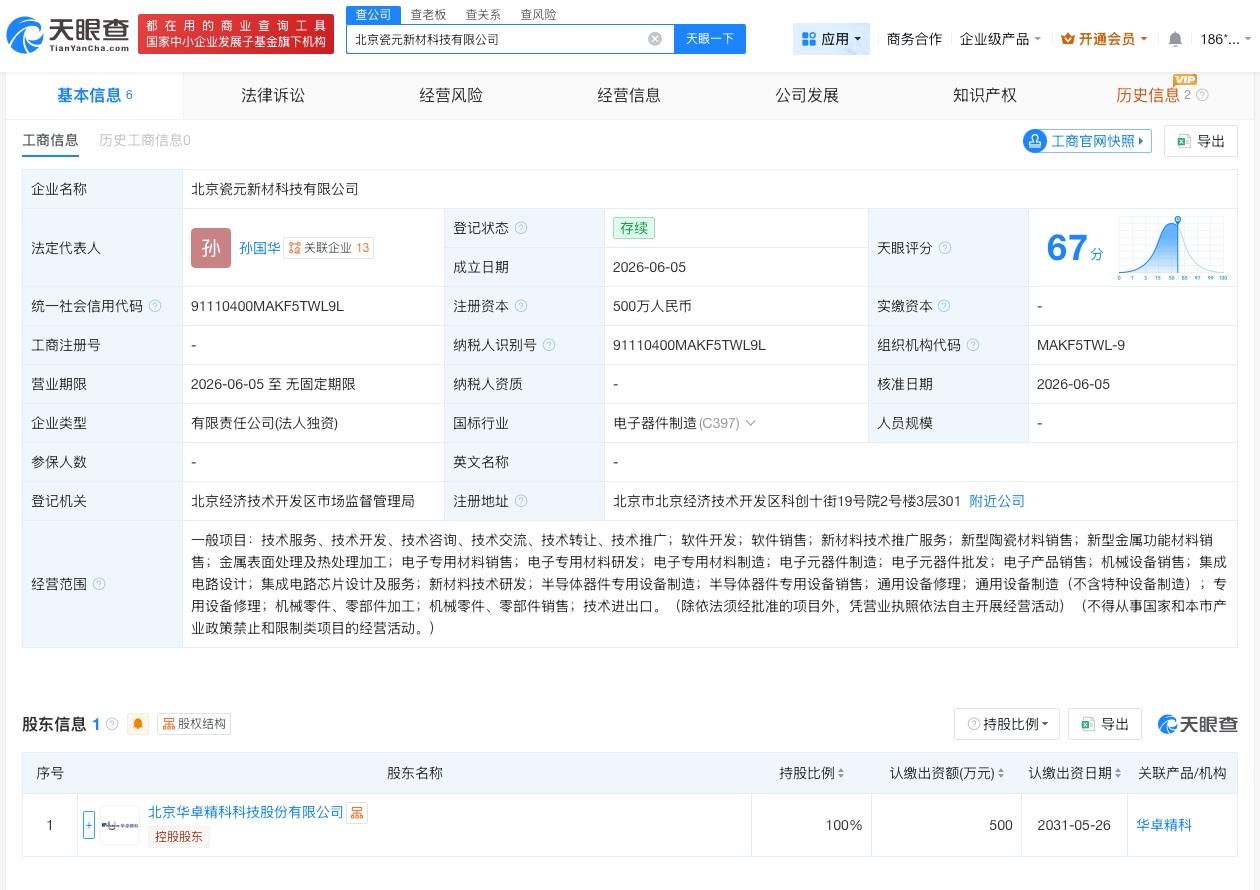The image size is (1260, 890).
Task: Switch to the 查关系 search tab
Action: pyautogui.click(x=483, y=14)
